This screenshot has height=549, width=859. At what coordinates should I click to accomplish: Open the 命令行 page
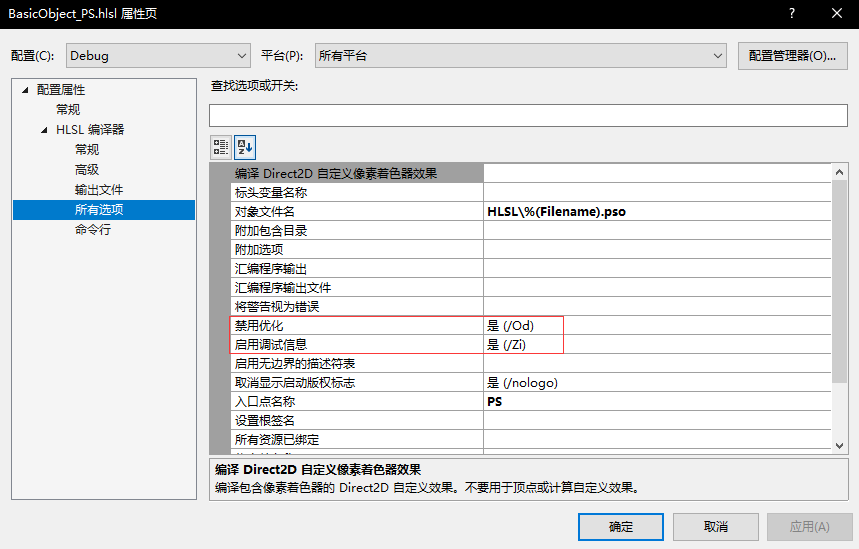93,230
